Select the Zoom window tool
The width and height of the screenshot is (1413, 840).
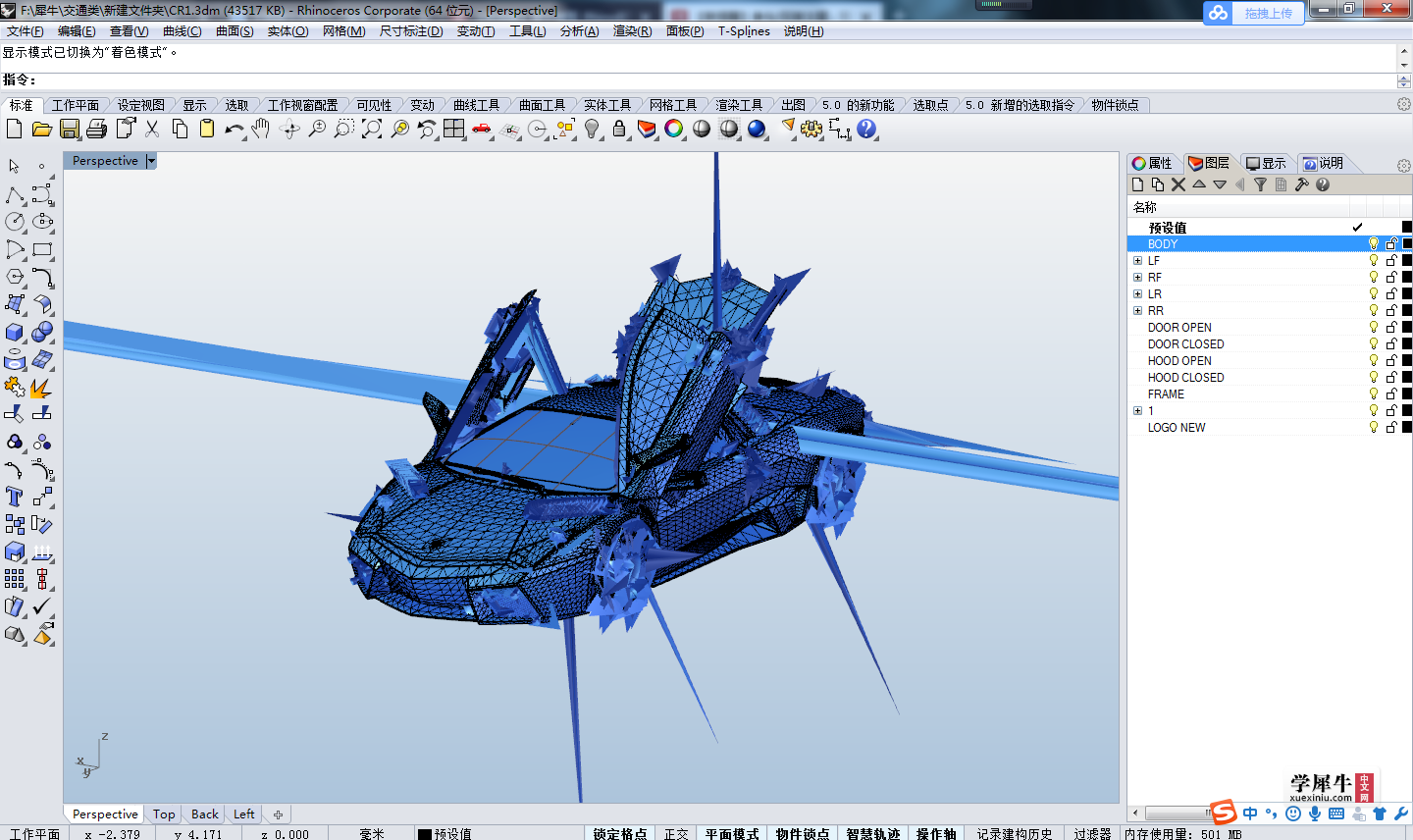point(344,129)
